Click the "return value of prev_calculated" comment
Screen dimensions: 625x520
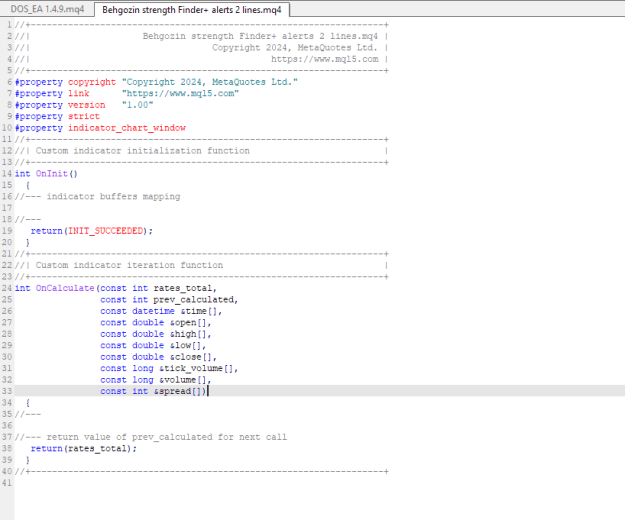click(x=130, y=437)
